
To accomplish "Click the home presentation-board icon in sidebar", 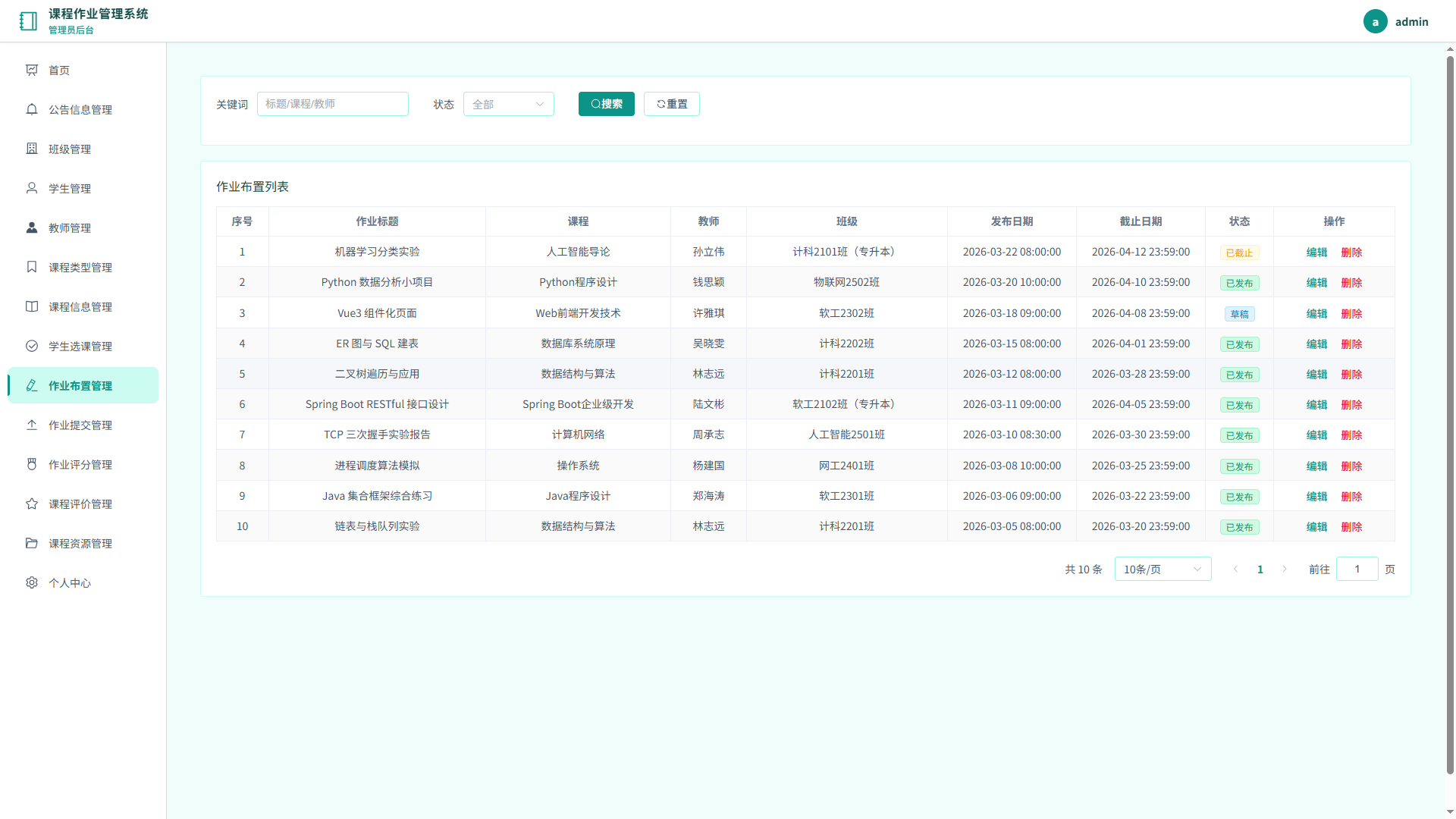I will (x=32, y=70).
